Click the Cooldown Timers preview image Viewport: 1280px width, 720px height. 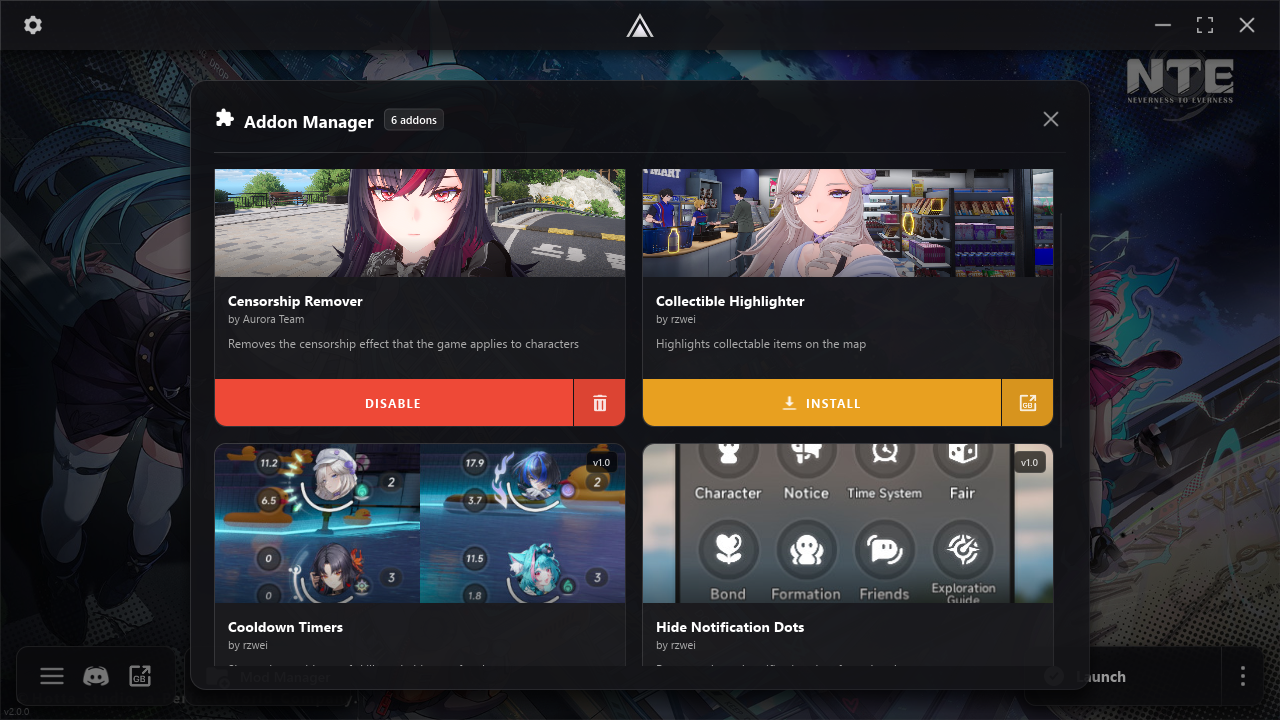pos(420,524)
